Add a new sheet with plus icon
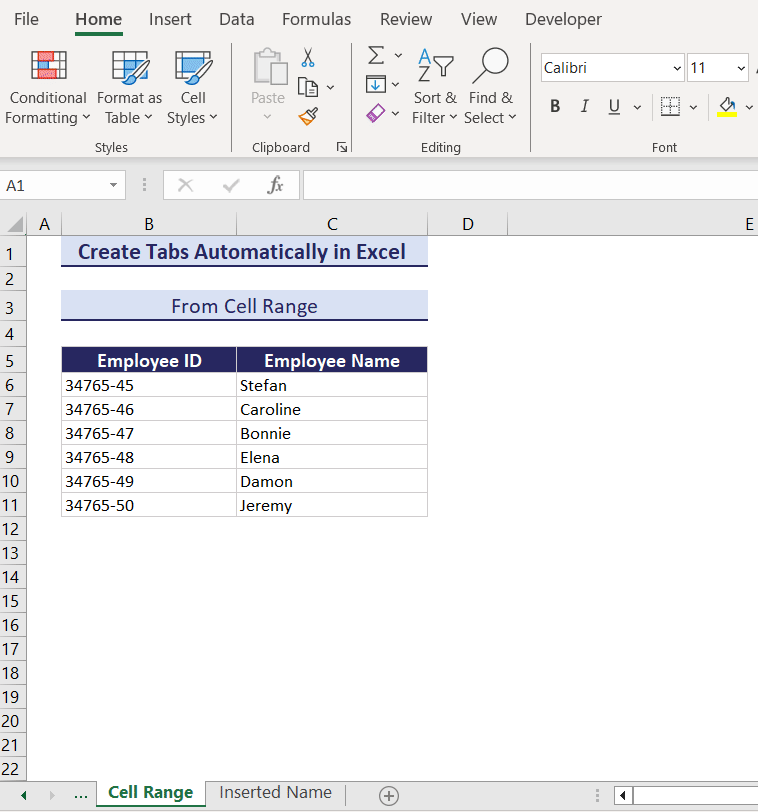The image size is (758, 812). coord(389,795)
